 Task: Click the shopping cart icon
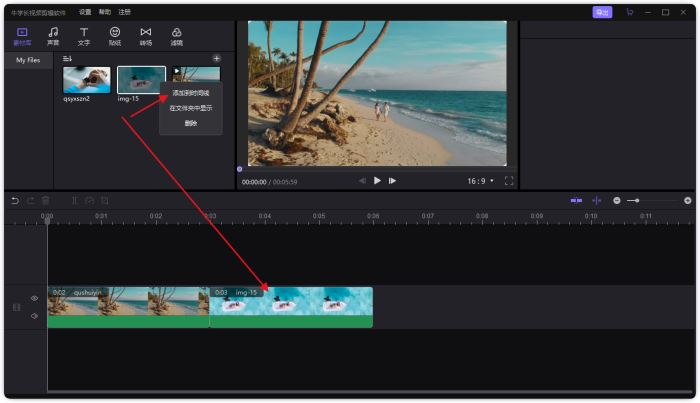(629, 12)
